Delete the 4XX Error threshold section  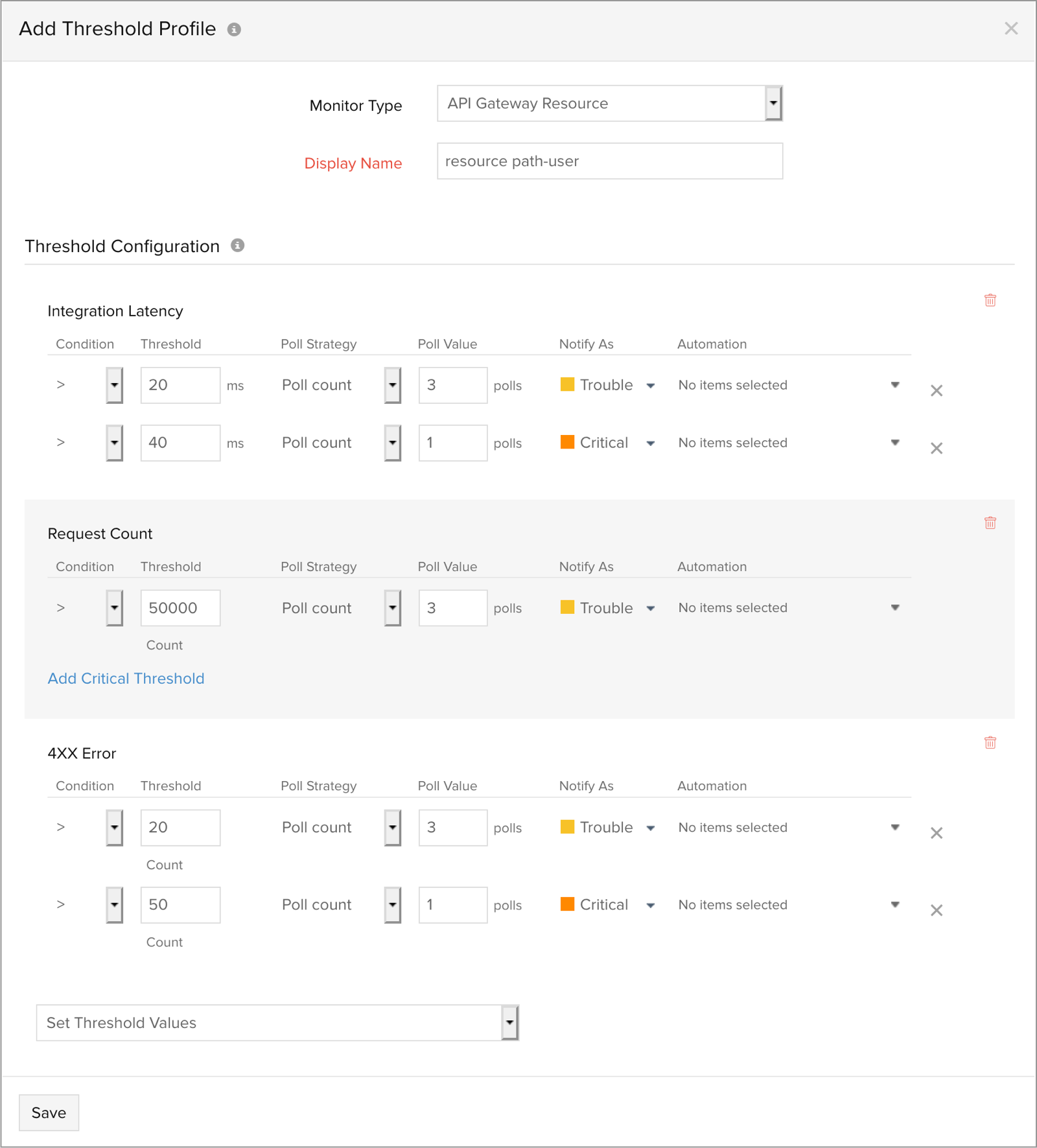[990, 742]
